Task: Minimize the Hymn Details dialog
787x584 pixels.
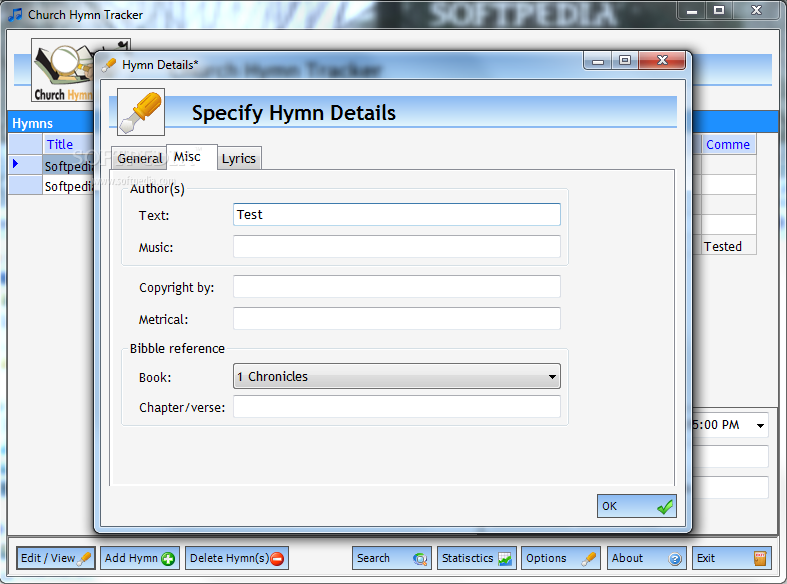Action: [598, 61]
